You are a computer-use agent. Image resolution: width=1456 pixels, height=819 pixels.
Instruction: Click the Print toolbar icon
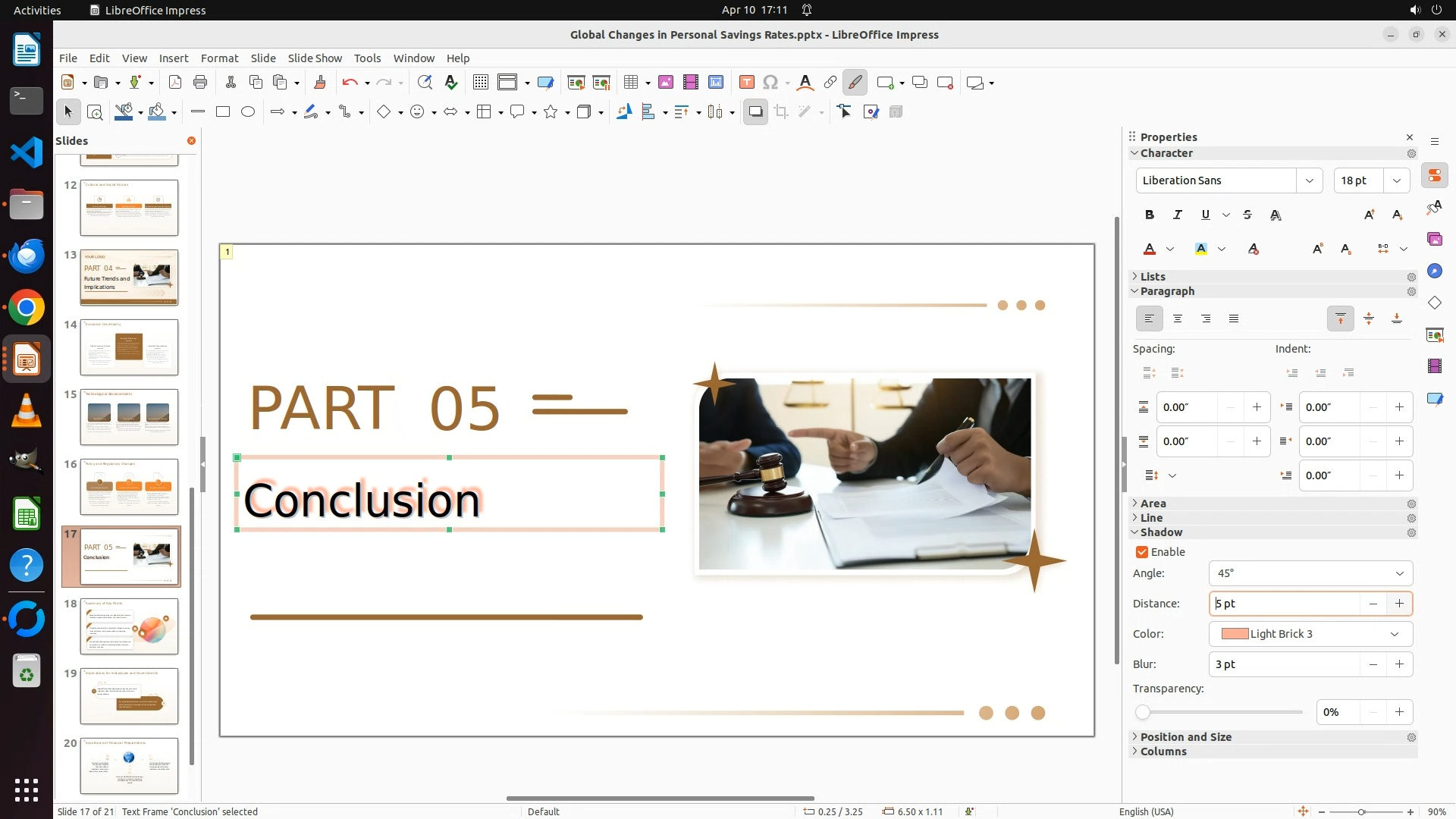200,83
